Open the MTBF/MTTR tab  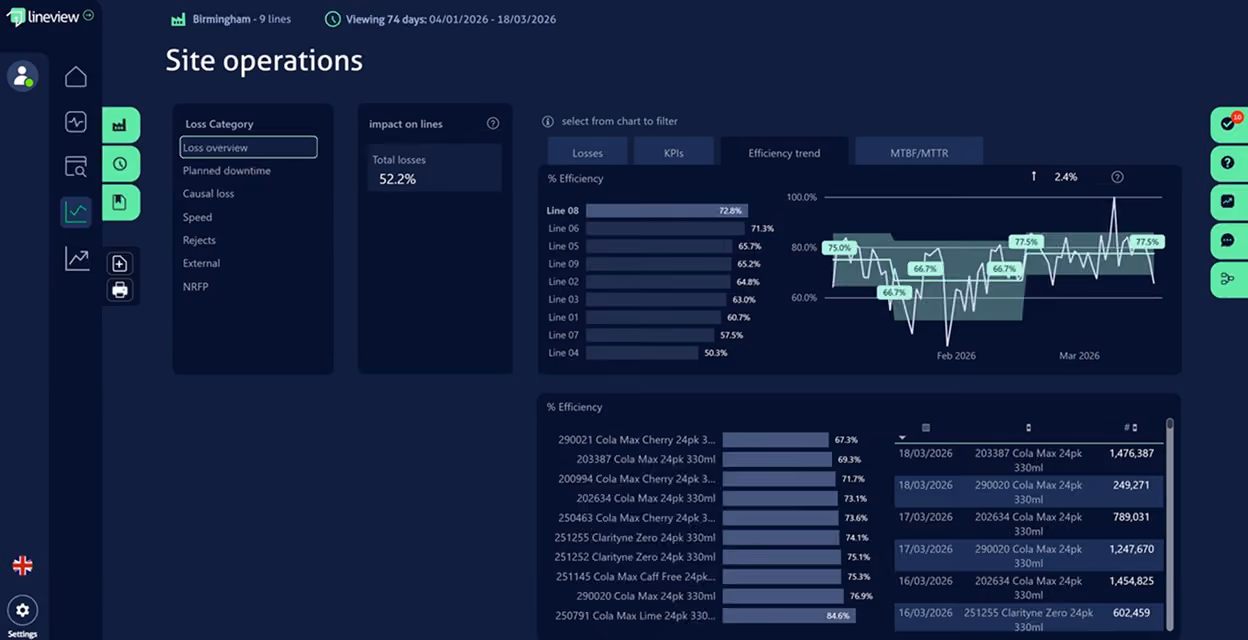[919, 153]
